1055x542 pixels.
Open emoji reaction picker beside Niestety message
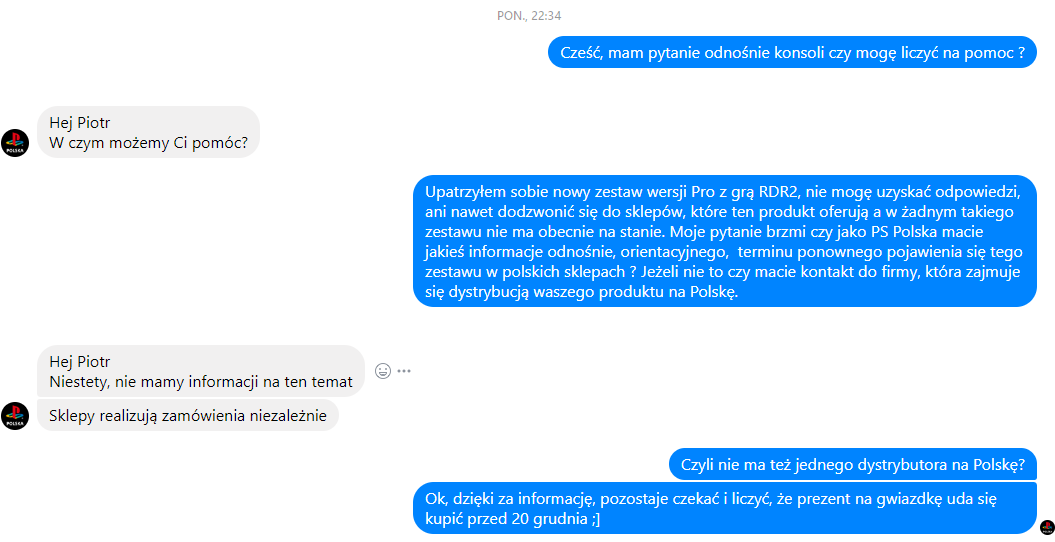(383, 371)
